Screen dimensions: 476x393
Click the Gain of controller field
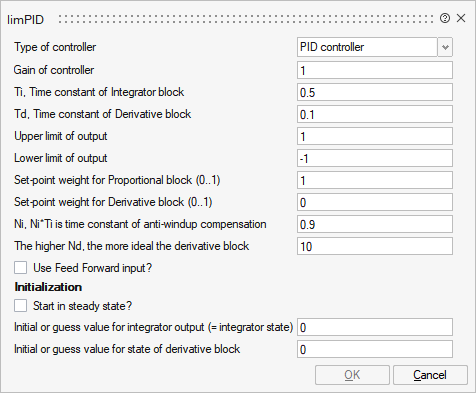tap(375, 70)
